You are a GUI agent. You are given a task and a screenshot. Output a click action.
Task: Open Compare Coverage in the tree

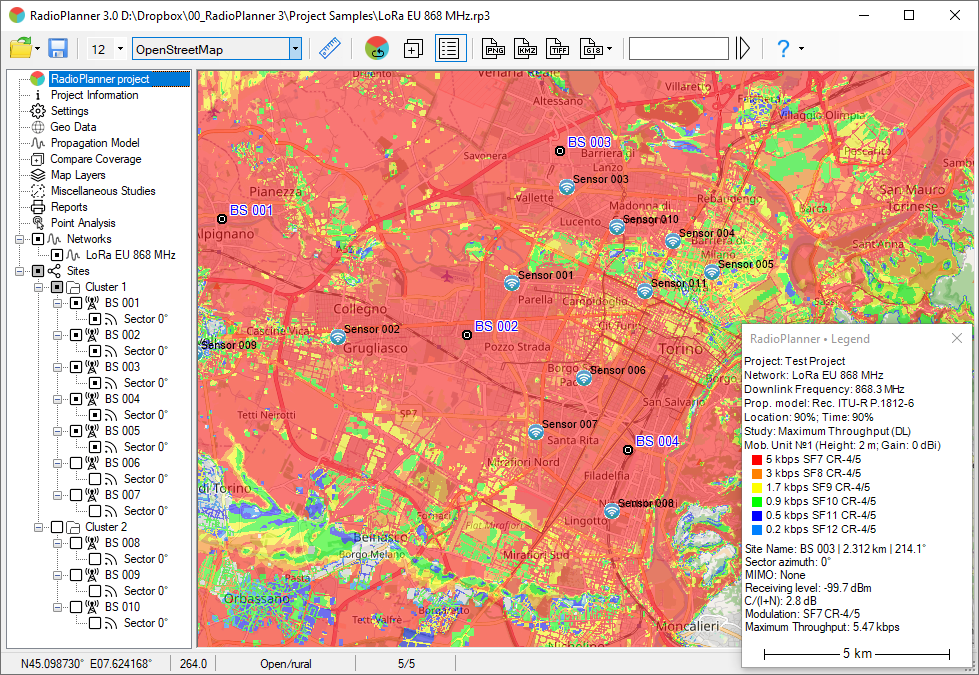(x=96, y=159)
